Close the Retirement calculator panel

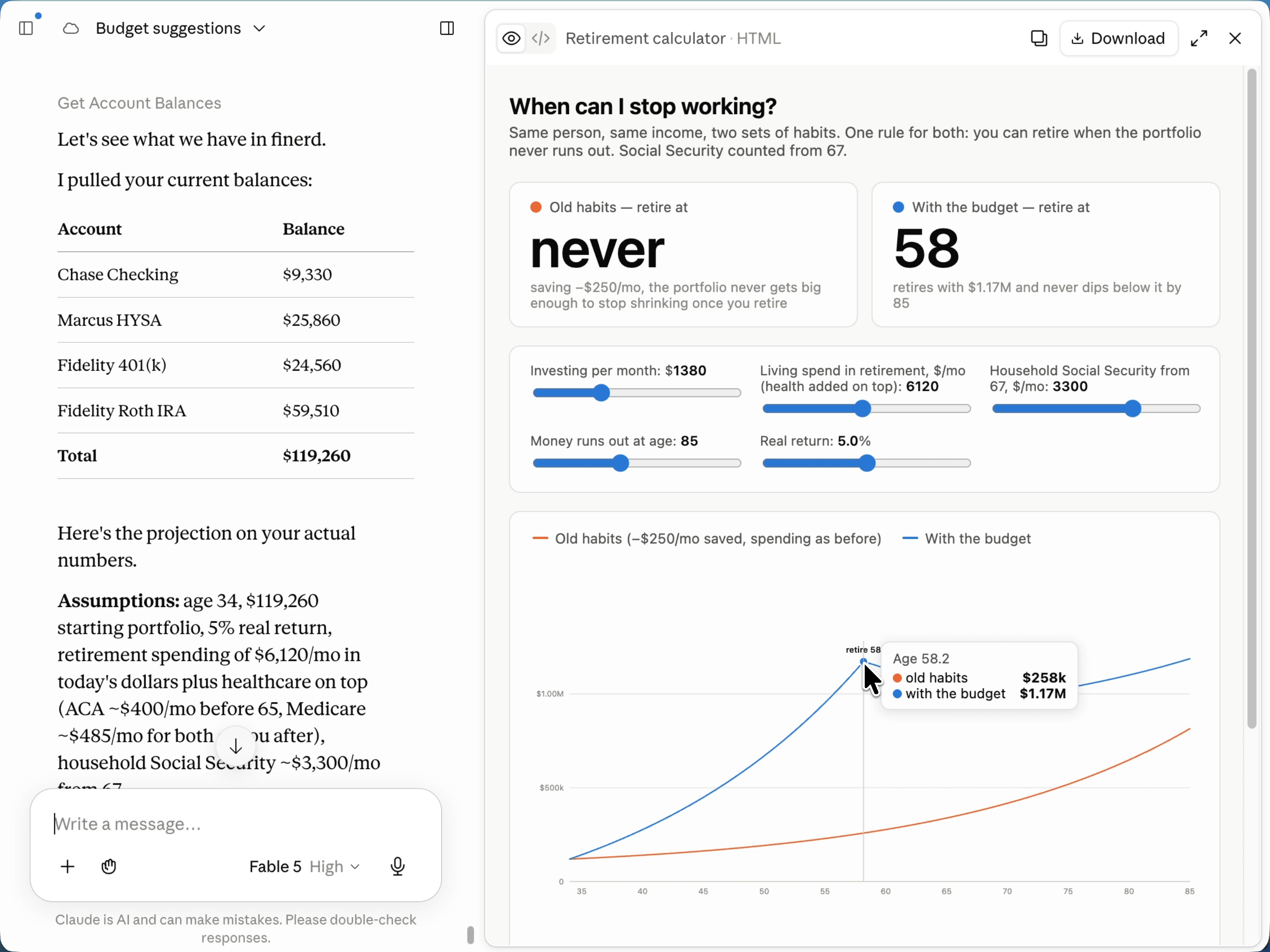pos(1235,38)
